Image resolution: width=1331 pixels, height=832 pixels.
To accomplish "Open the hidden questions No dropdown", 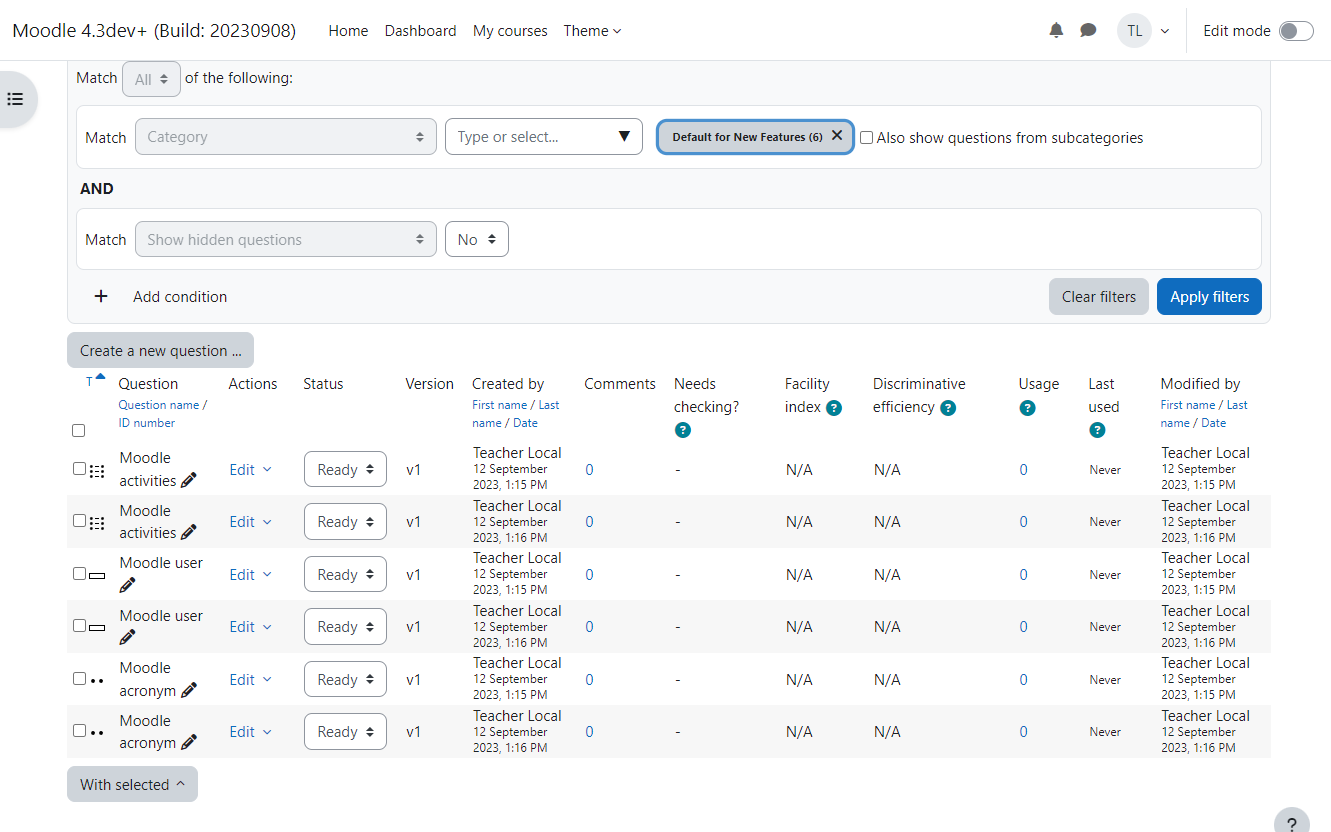I will pyautogui.click(x=477, y=240).
